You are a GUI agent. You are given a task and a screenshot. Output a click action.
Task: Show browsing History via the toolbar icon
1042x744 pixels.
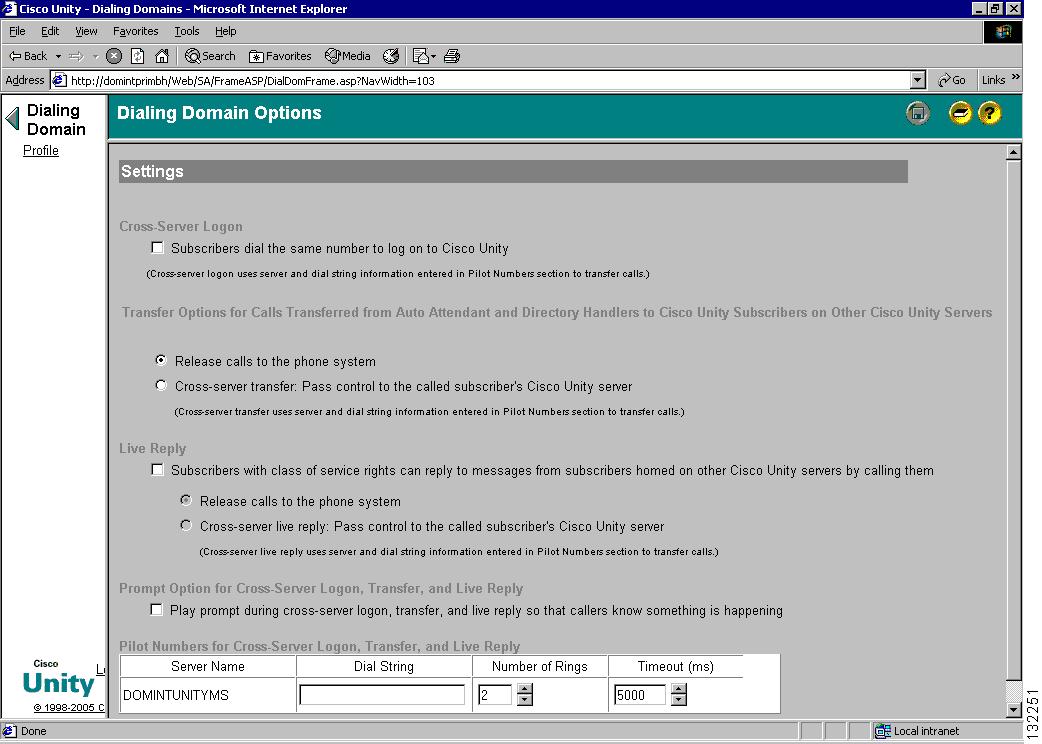(391, 56)
